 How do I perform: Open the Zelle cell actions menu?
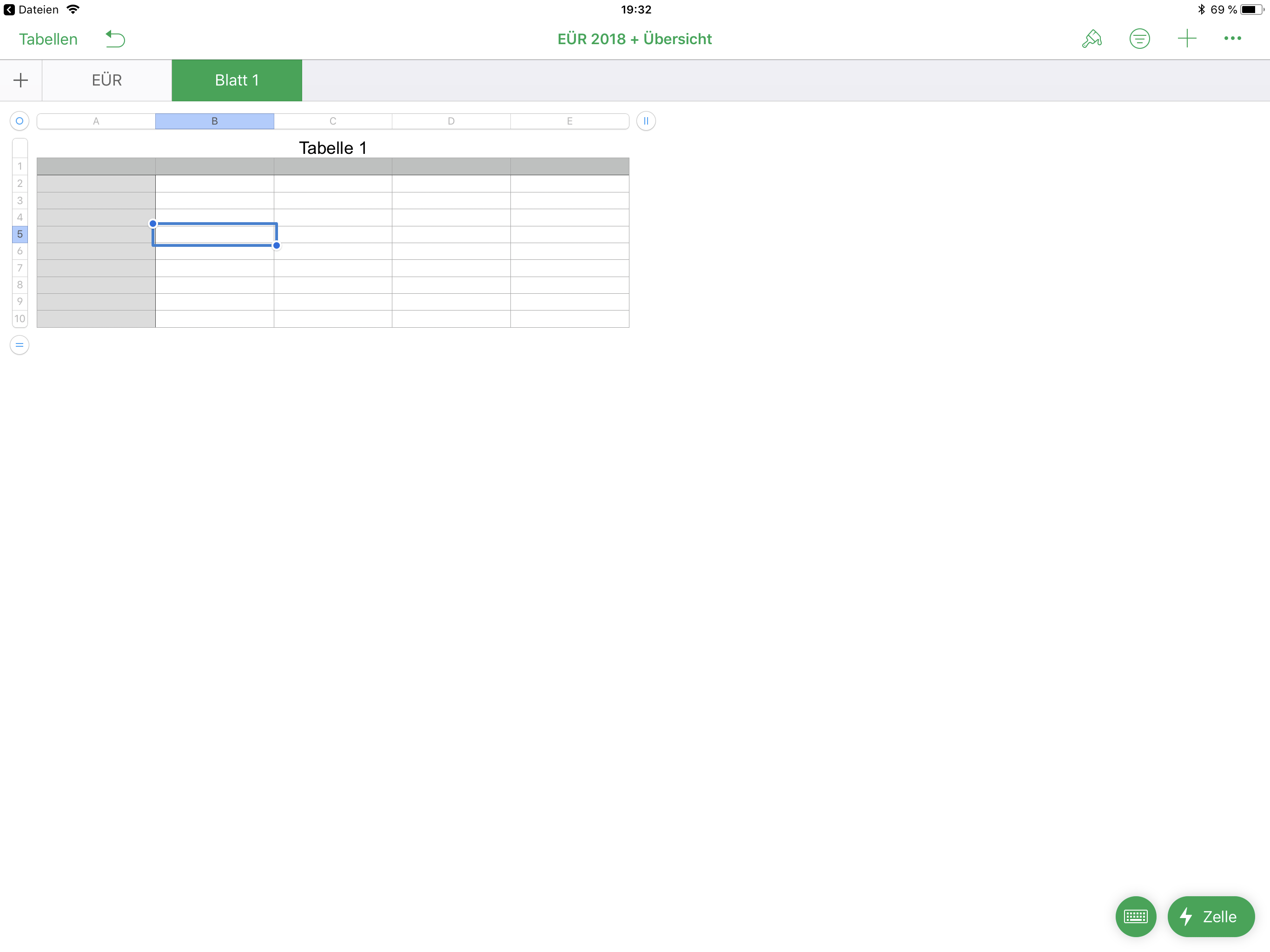[x=1210, y=916]
